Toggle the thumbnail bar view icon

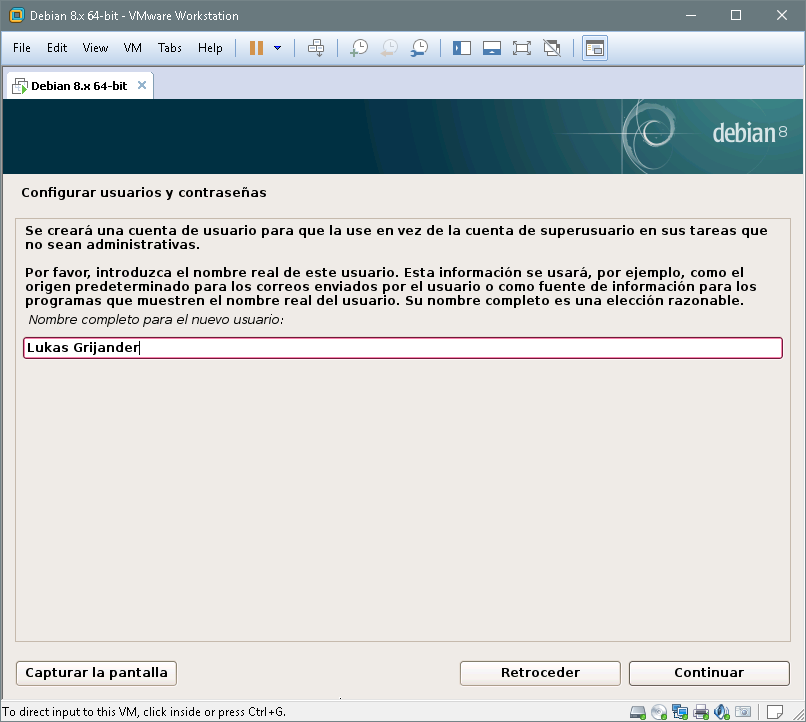point(491,48)
